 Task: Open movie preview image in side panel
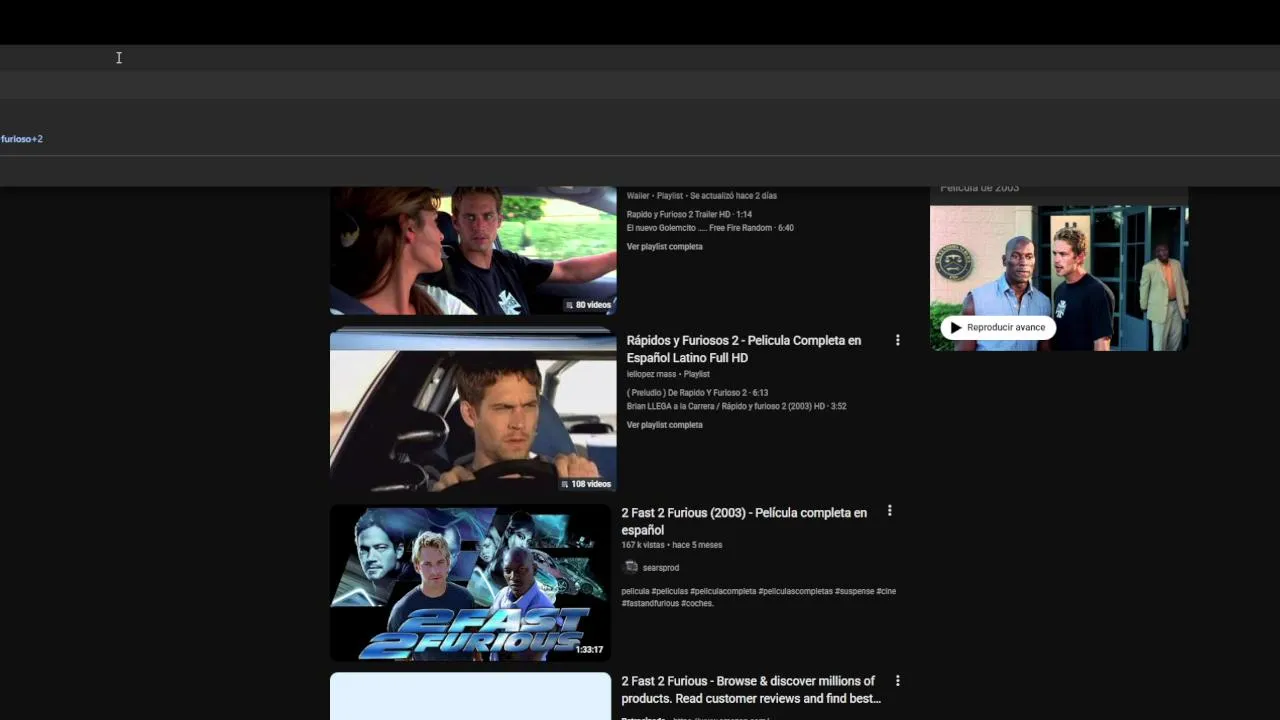point(1059,278)
